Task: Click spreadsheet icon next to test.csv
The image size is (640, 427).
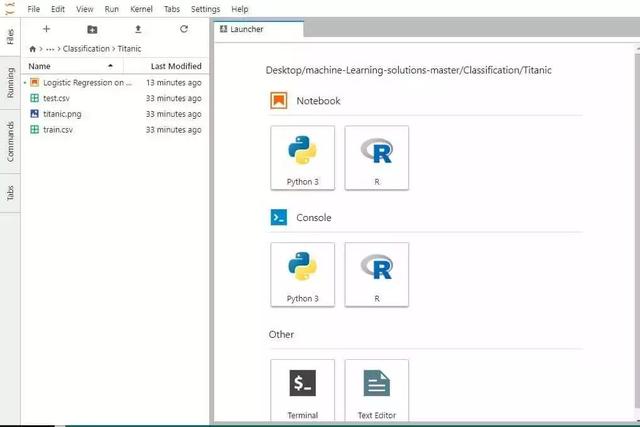Action: 35,98
